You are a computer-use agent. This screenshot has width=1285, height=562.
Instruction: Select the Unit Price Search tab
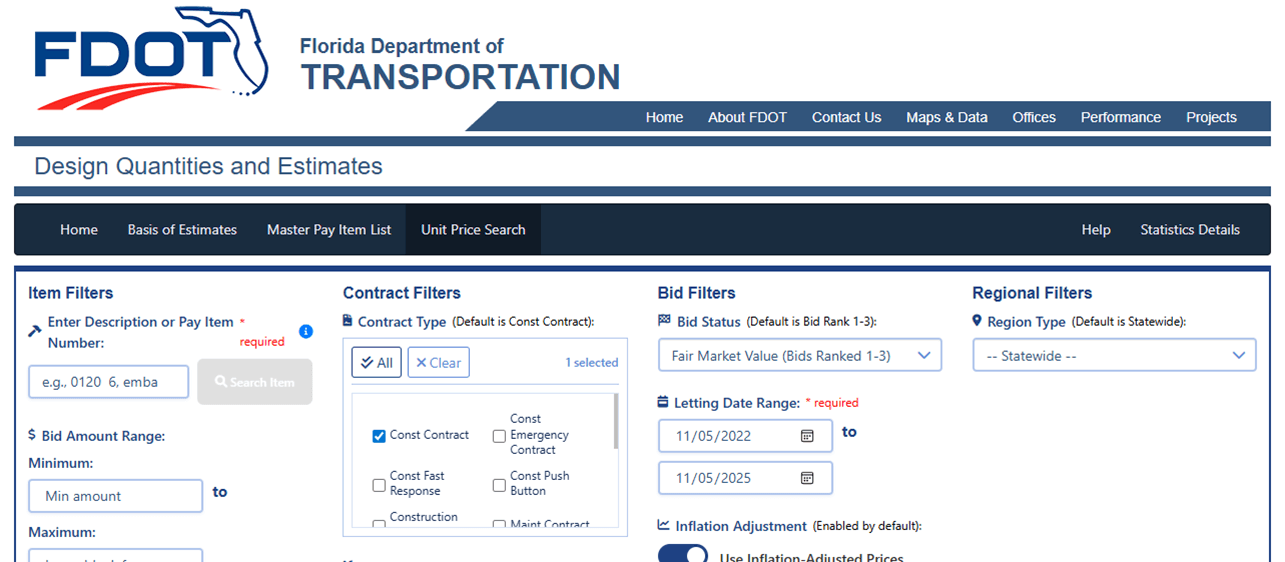point(473,229)
